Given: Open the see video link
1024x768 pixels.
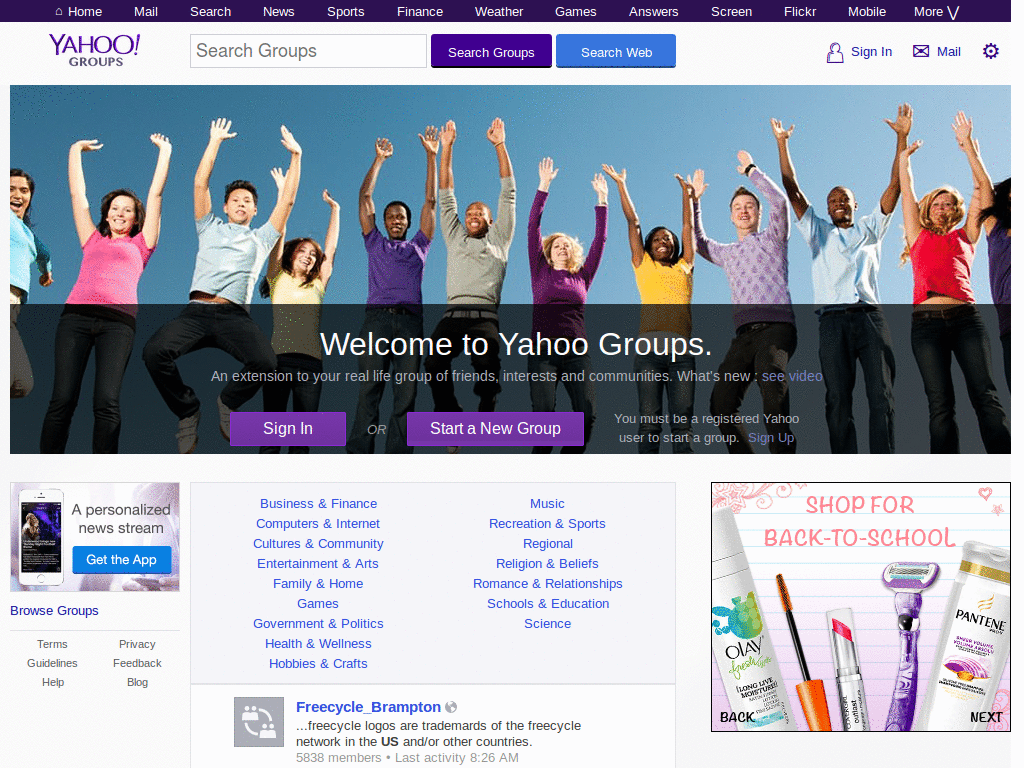Looking at the screenshot, I should [792, 376].
